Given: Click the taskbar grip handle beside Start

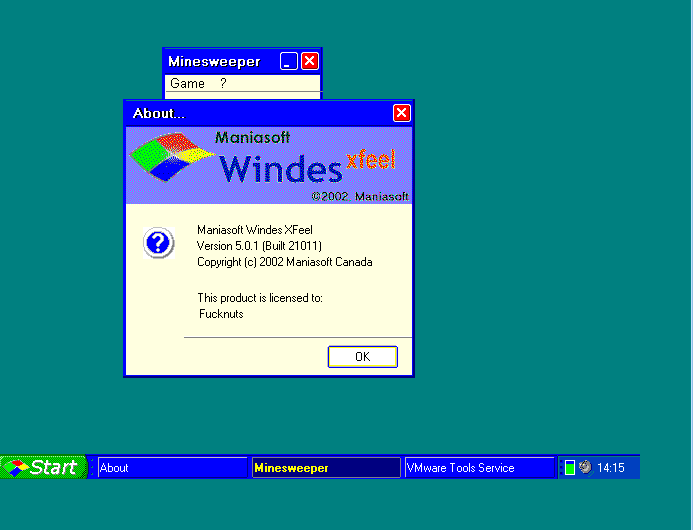Looking at the screenshot, I should point(92,467).
